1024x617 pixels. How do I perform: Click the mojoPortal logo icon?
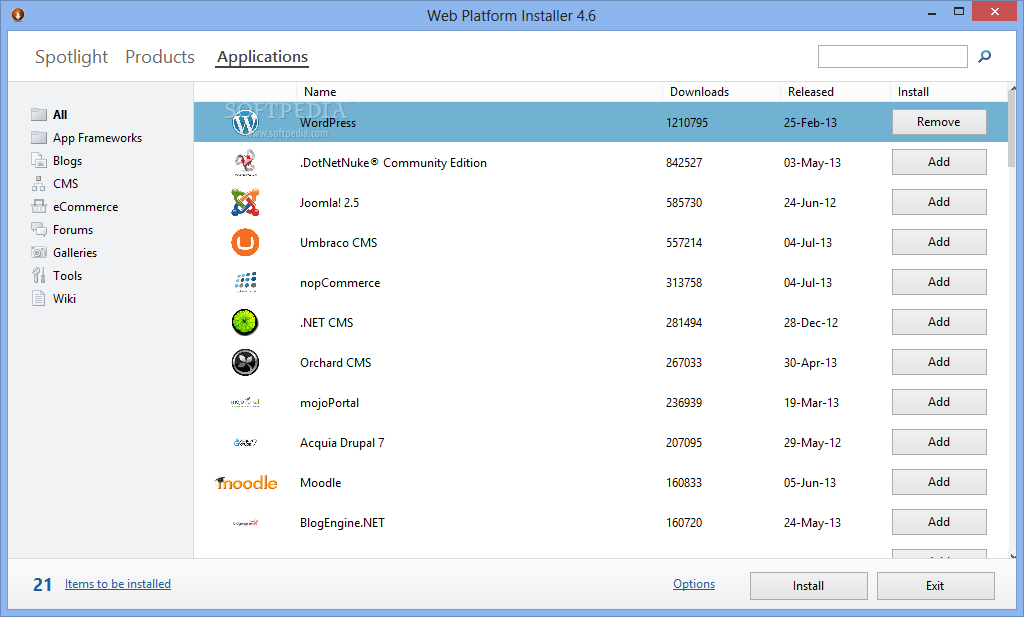(246, 402)
